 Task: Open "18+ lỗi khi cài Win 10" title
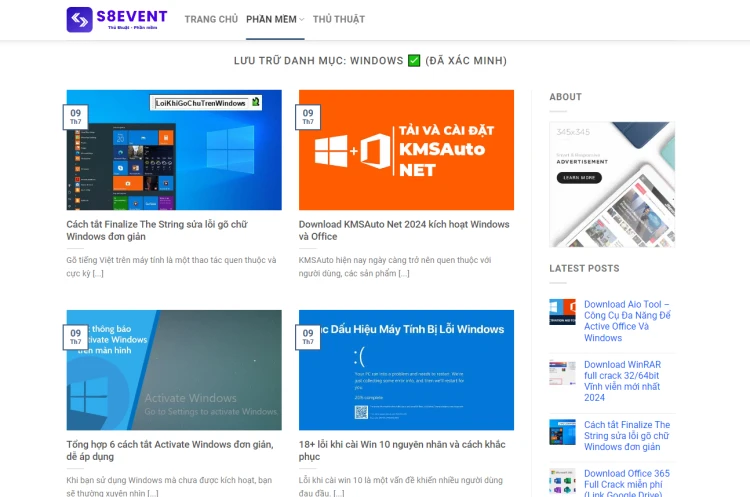click(x=401, y=450)
